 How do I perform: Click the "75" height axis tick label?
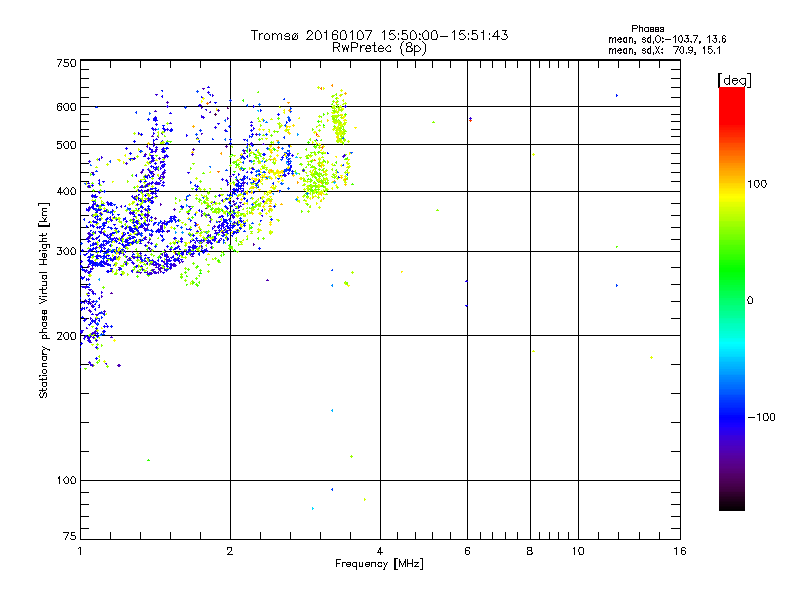(70, 536)
